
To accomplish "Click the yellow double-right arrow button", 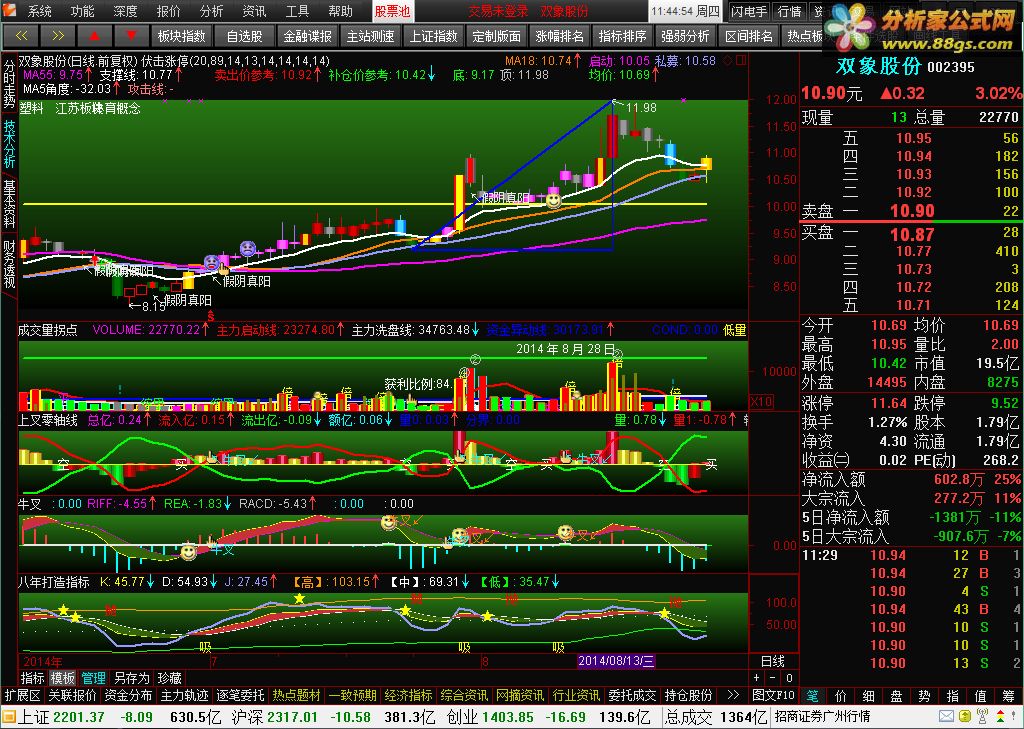I will tap(57, 36).
